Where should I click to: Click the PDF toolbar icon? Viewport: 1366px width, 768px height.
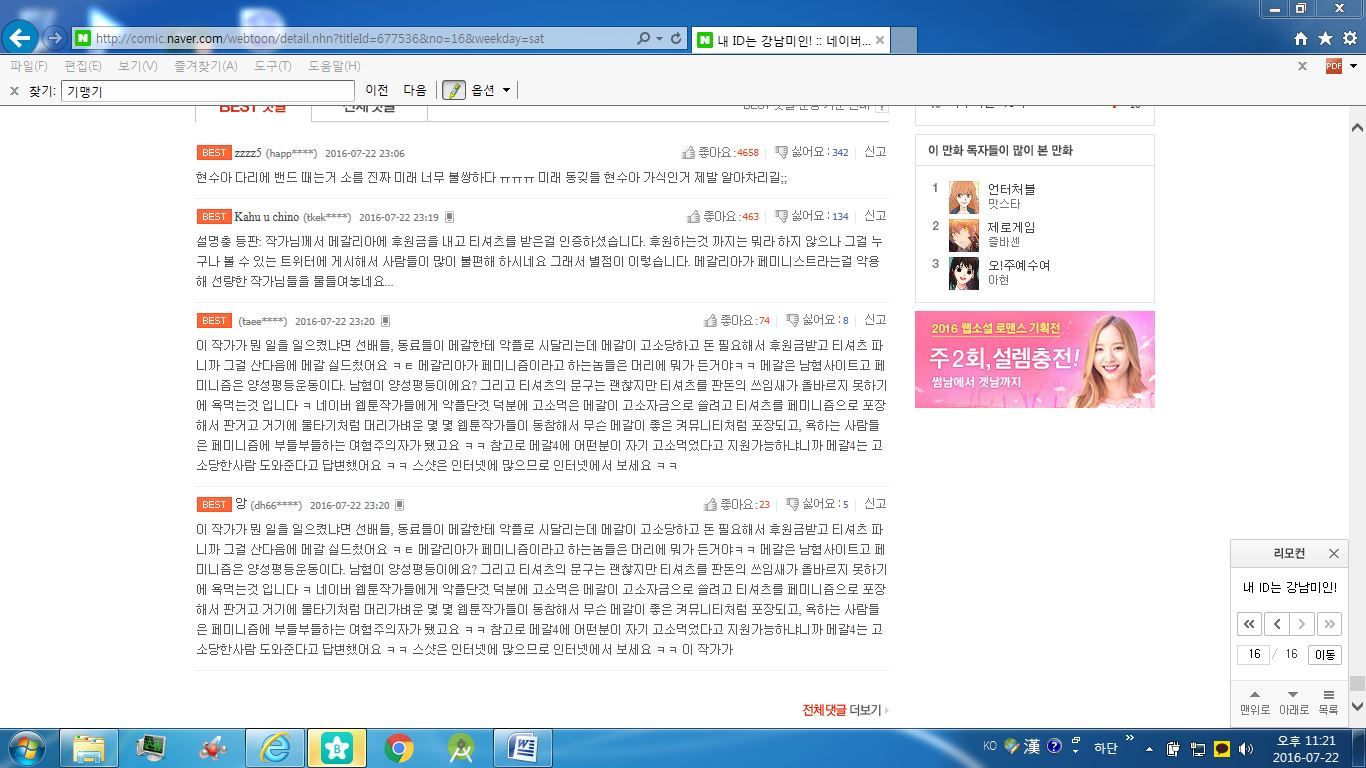[1333, 66]
